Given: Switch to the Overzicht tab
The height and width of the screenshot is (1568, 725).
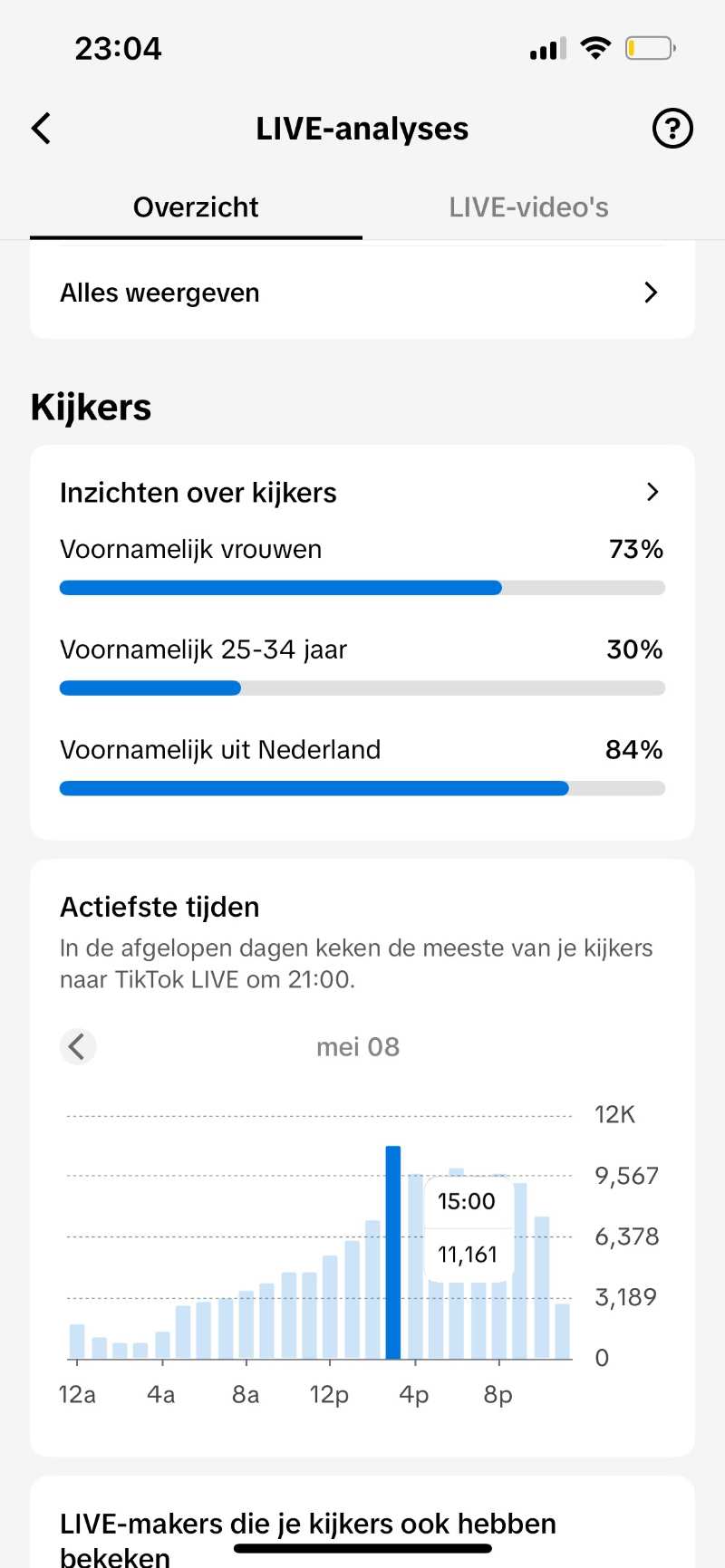Looking at the screenshot, I should coord(196,207).
